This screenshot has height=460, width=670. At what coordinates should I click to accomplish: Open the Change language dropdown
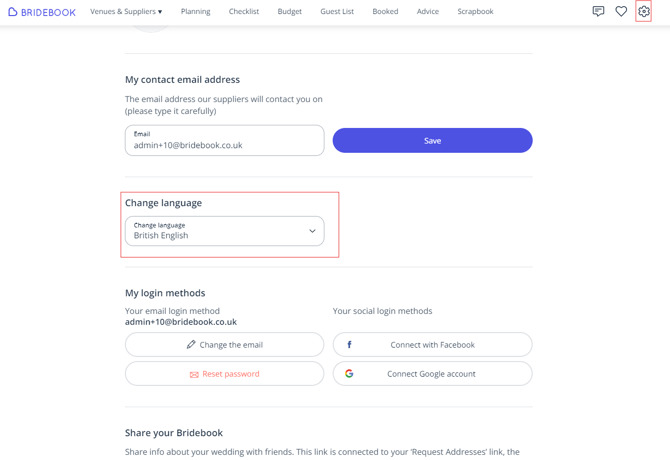point(224,231)
